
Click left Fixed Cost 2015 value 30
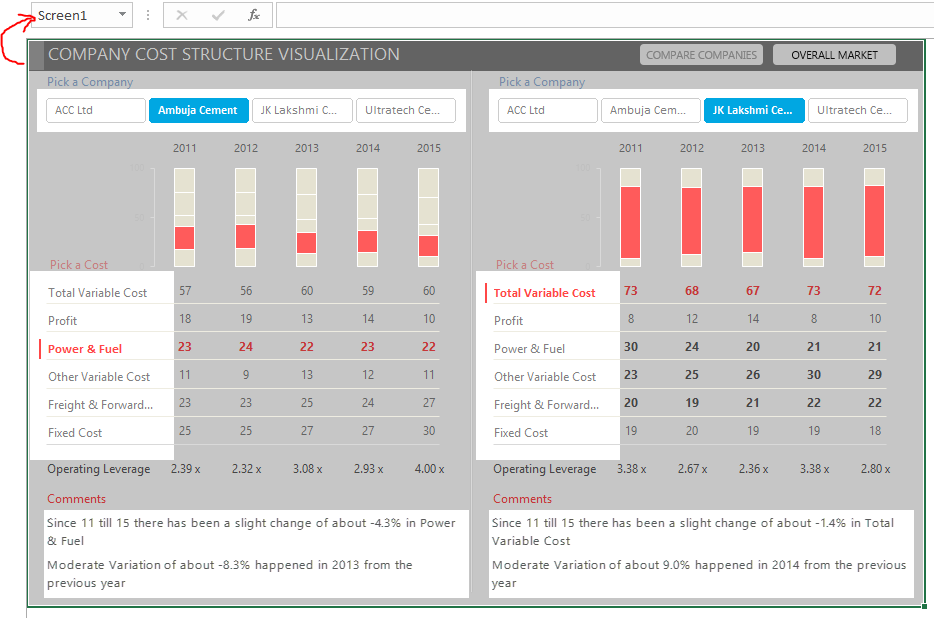[x=429, y=431]
